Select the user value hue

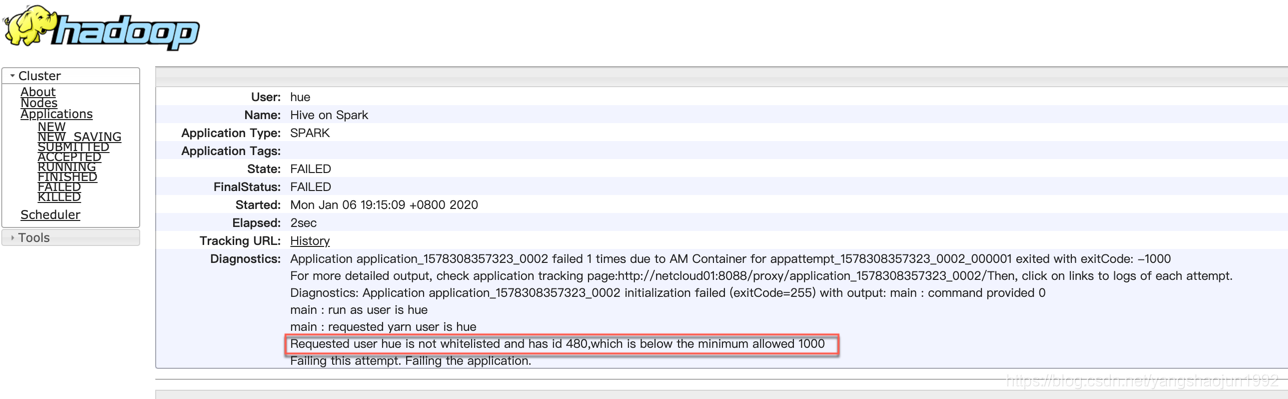click(x=300, y=97)
